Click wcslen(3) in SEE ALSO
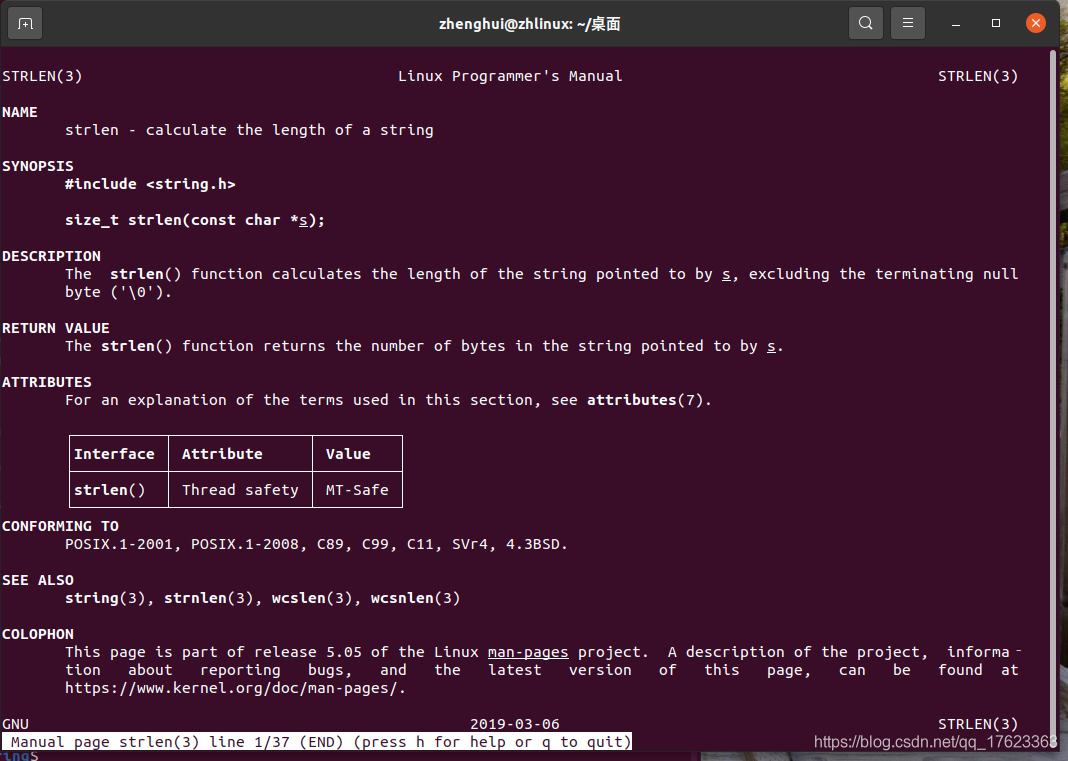Viewport: 1068px width, 761px height. [312, 598]
